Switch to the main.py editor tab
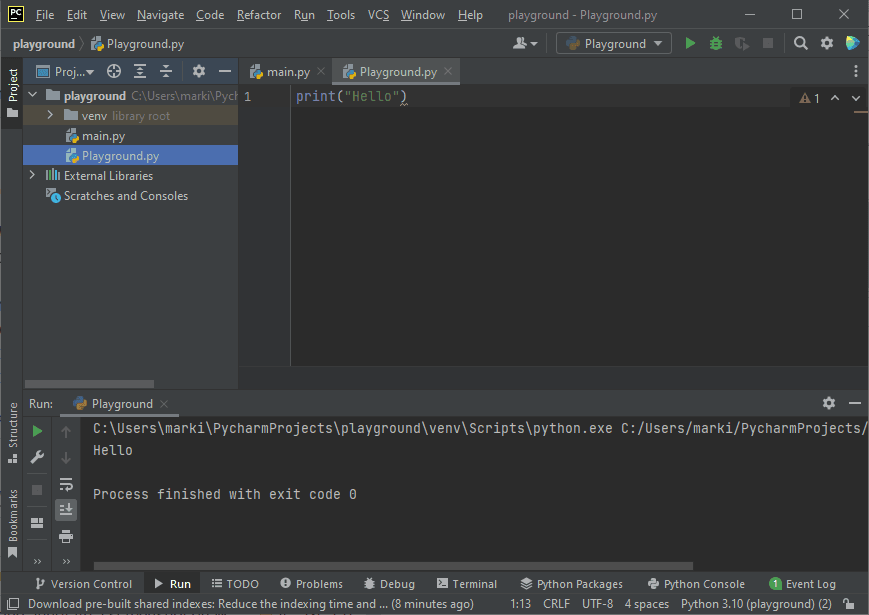The image size is (869, 615). pyautogui.click(x=288, y=72)
